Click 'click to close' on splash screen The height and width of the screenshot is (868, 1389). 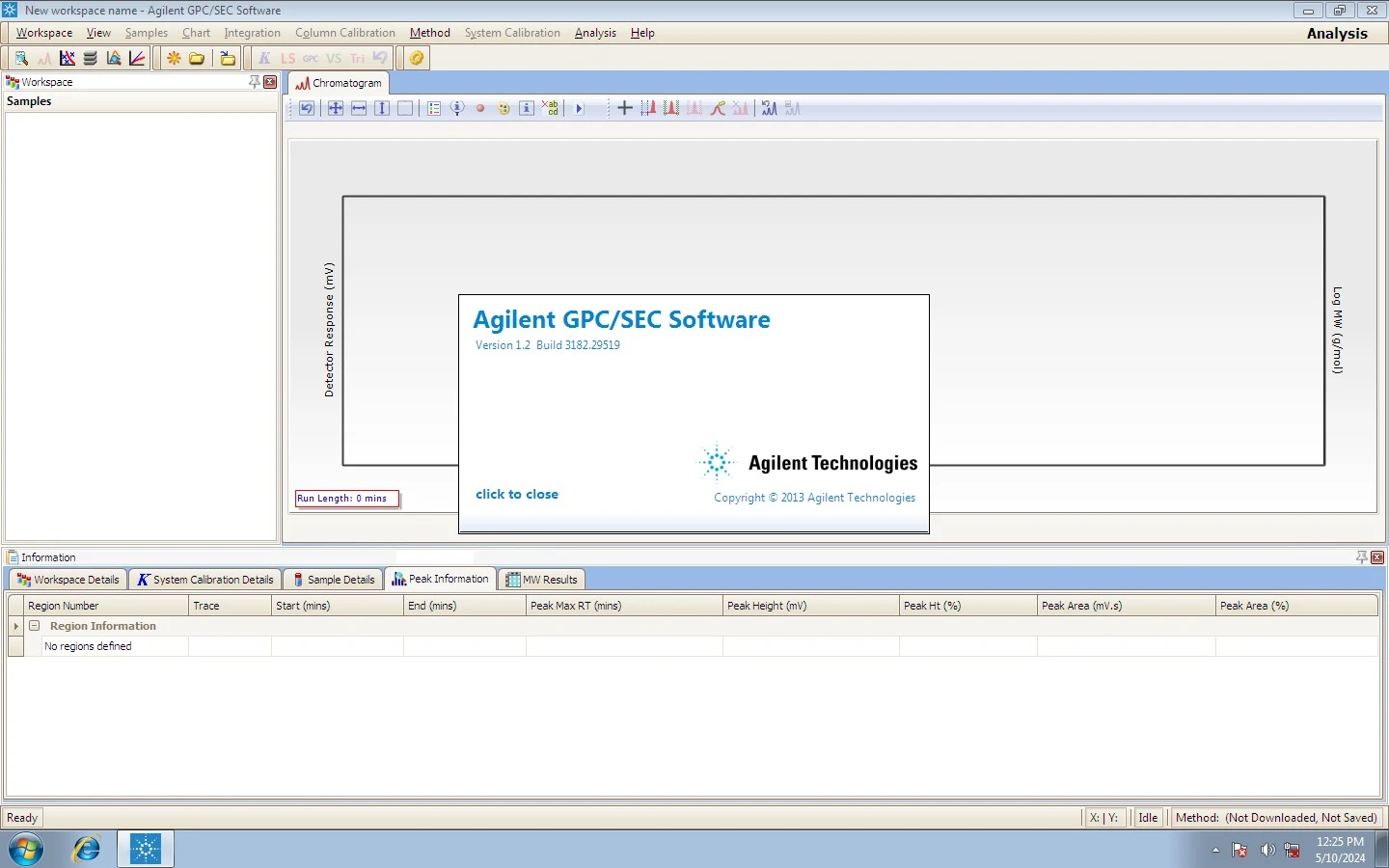click(517, 494)
